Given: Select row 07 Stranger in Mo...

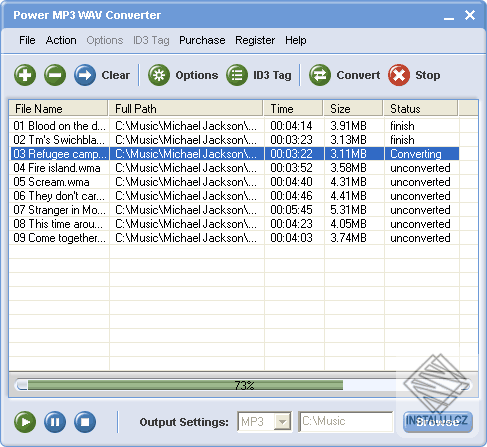Looking at the screenshot, I should pyautogui.click(x=235, y=210).
